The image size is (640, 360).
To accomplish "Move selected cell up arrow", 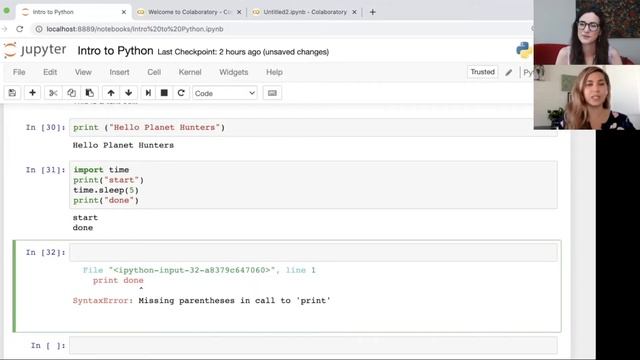I will point(111,93).
